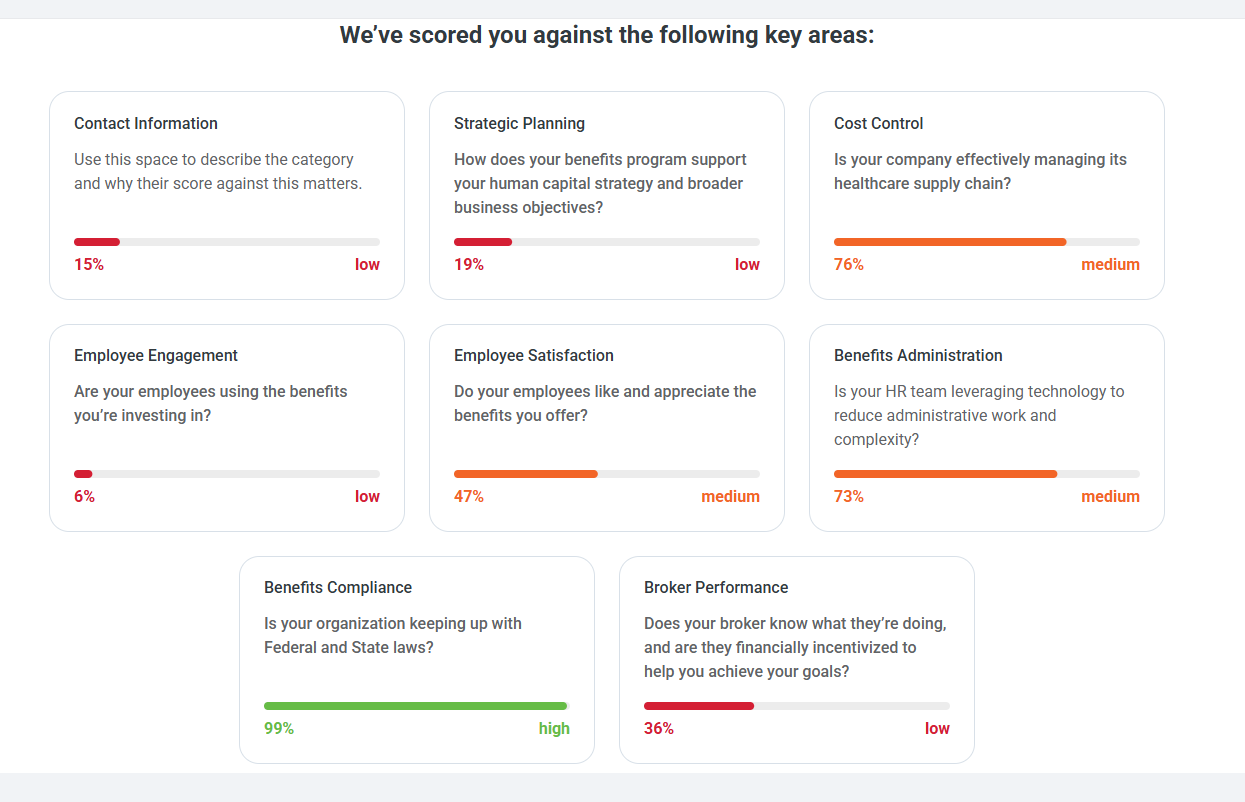The image size is (1245, 802).
Task: Click the "We've scored you" page heading
Action: (x=607, y=36)
